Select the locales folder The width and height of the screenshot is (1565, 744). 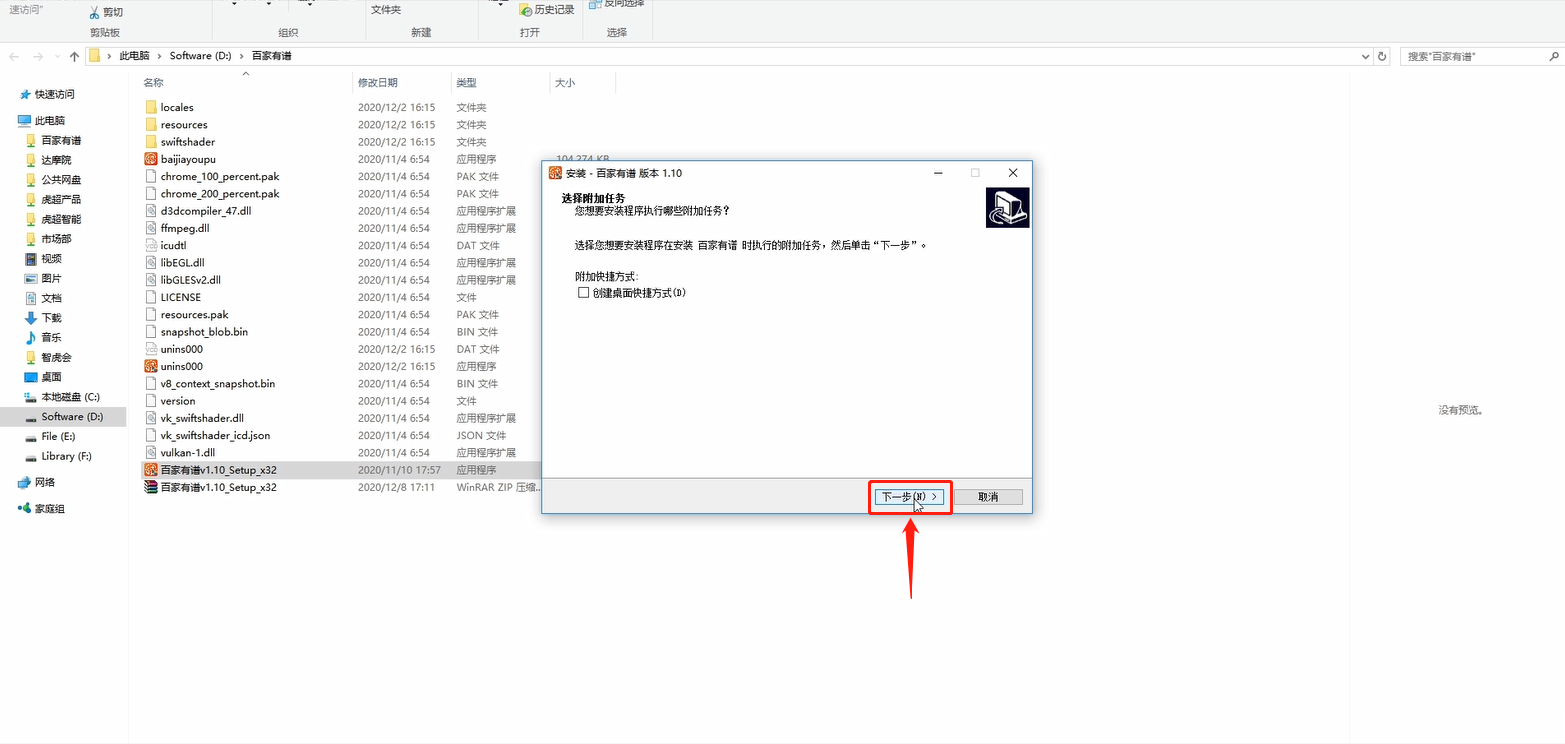tap(177, 107)
